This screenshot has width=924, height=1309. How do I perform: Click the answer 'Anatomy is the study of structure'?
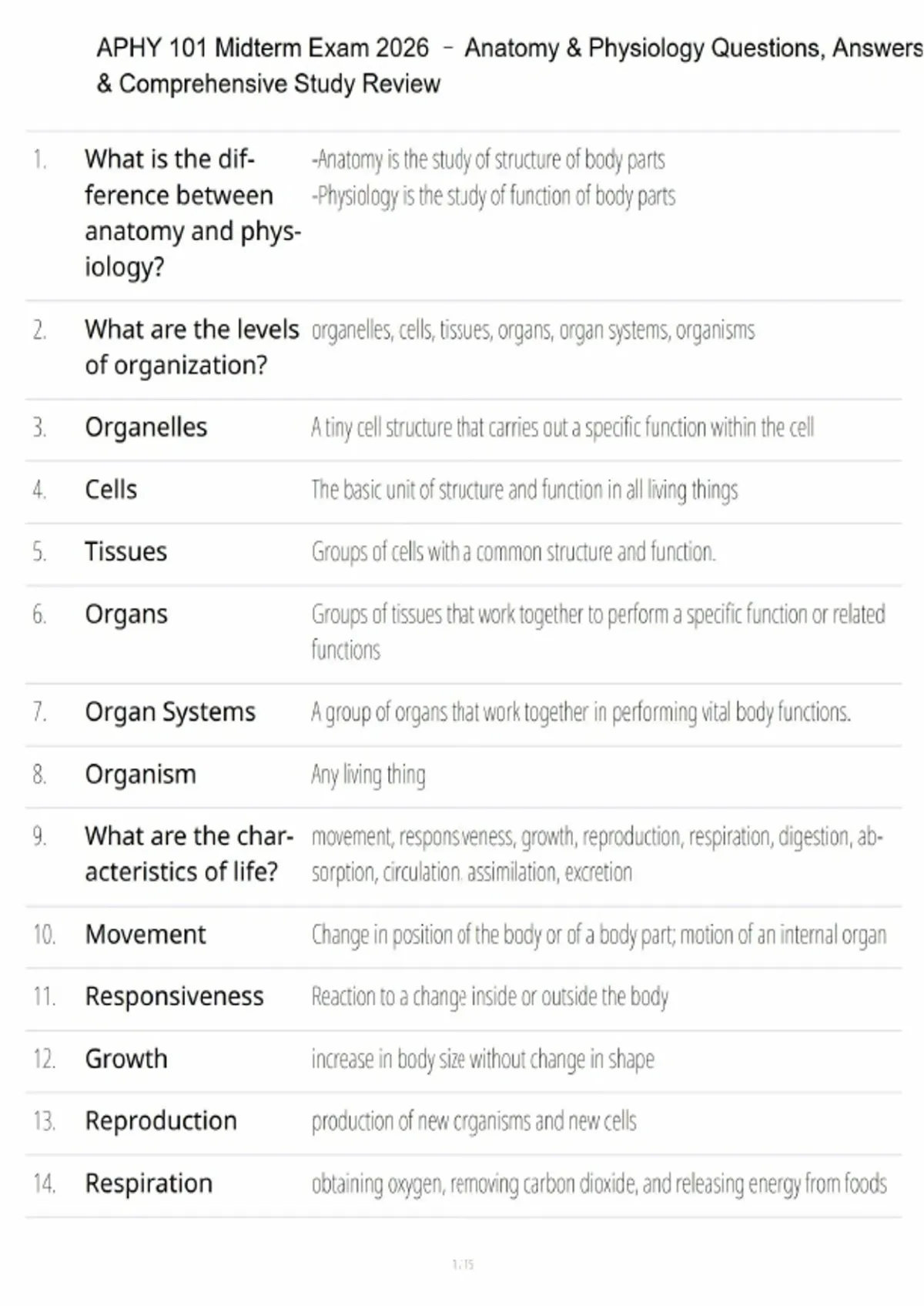pyautogui.click(x=488, y=159)
